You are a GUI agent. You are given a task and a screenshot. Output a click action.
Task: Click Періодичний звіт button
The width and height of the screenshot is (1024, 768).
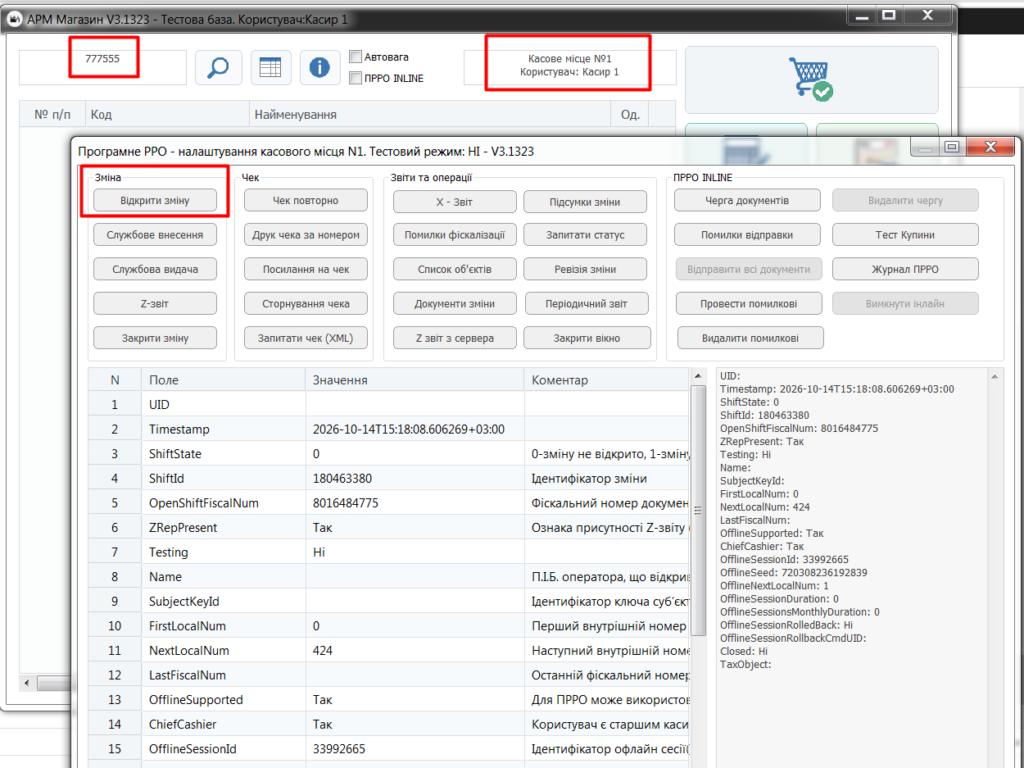585,304
